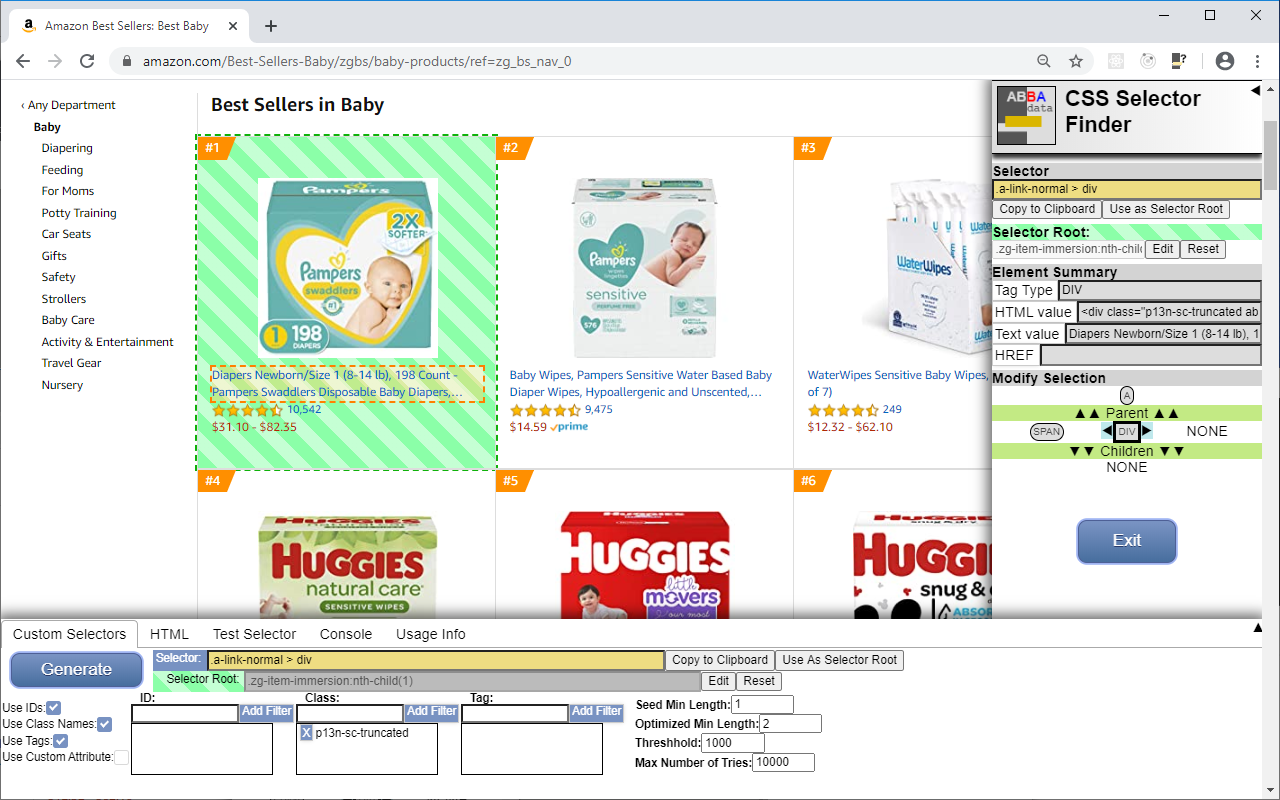Screen dimensions: 1280x800
Task: Select the SPAN sibling element node
Action: [1047, 432]
